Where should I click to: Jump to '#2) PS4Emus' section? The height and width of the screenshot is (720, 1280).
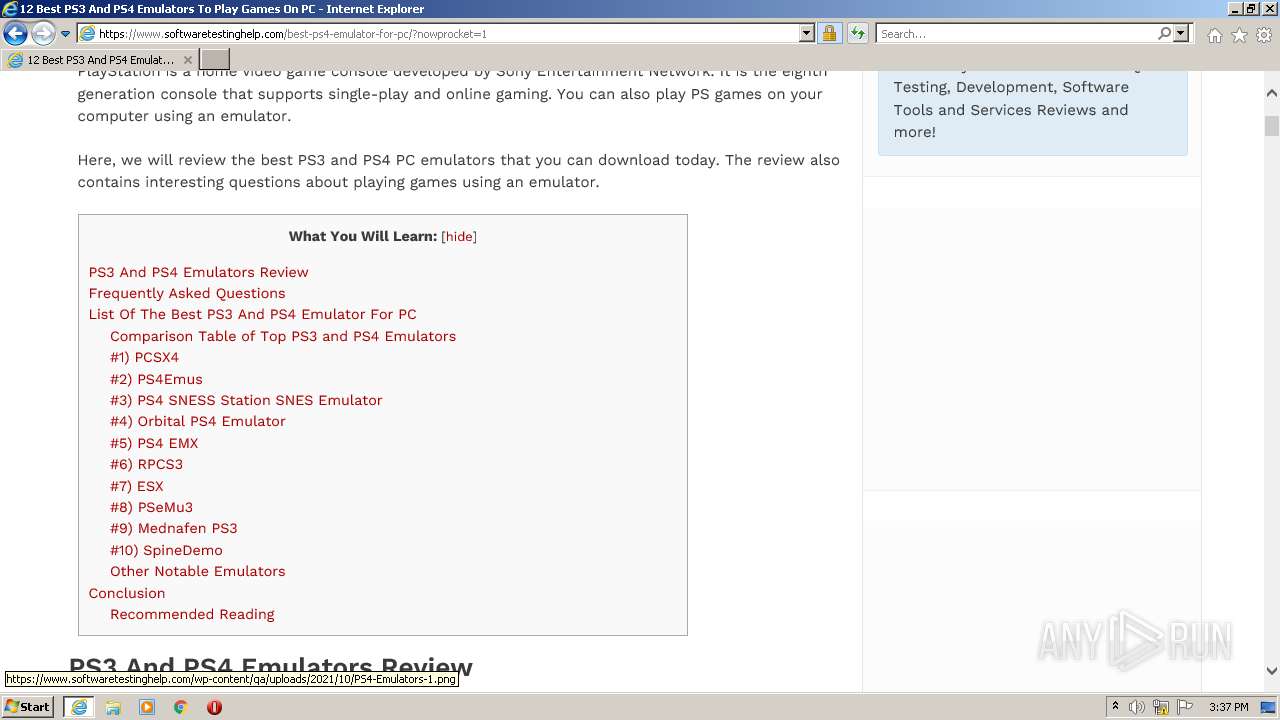[x=156, y=379]
